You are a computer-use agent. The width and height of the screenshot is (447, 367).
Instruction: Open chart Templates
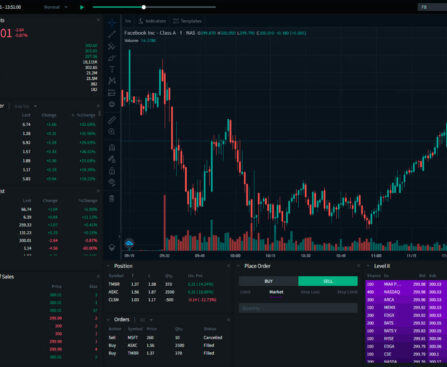pyautogui.click(x=187, y=21)
